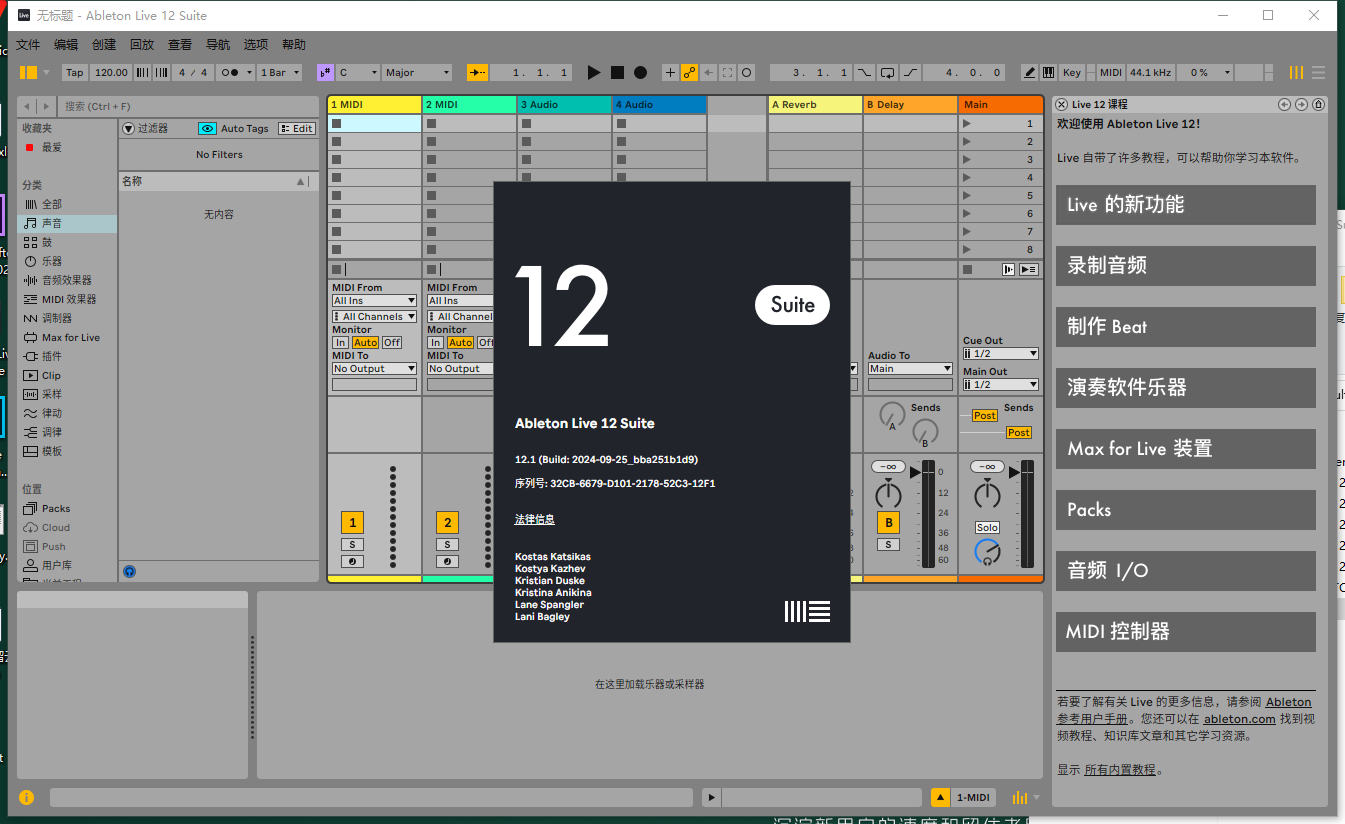Arm track 2 for recording
The width and height of the screenshot is (1345, 824).
click(447, 562)
